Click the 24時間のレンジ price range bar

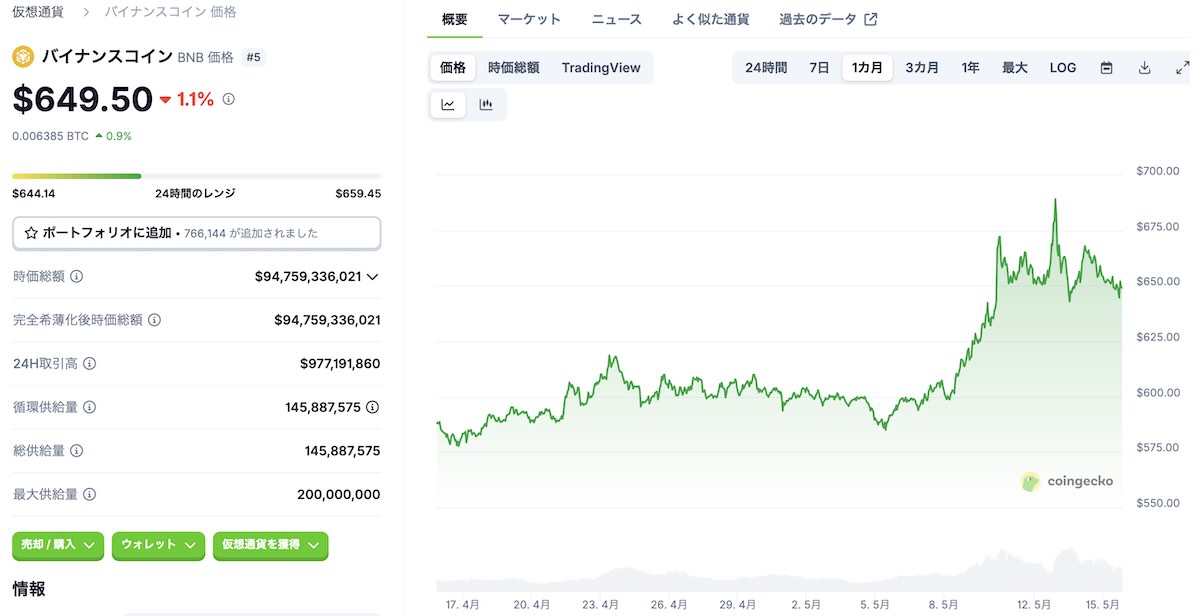[196, 176]
